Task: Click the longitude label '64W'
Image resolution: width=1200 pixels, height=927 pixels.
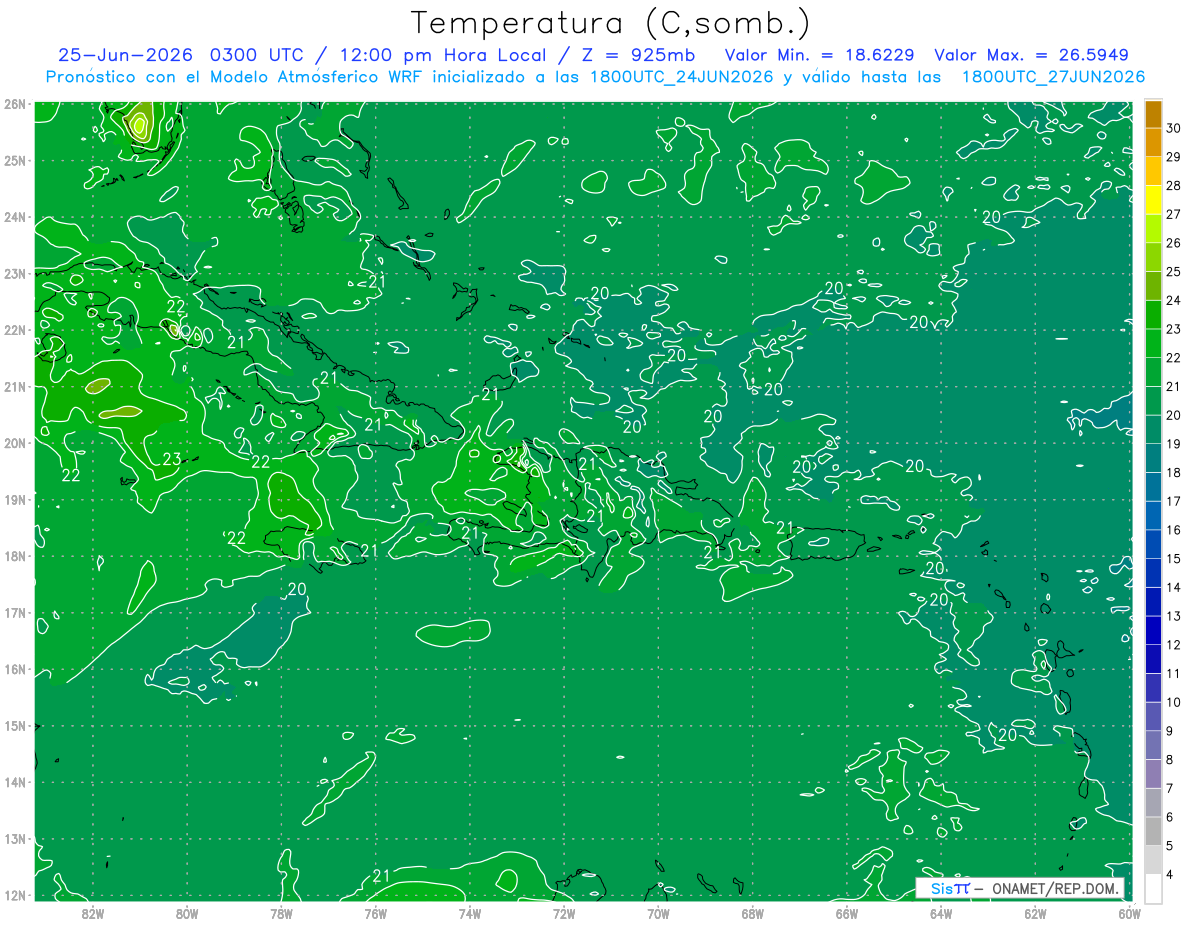Action: click(941, 913)
